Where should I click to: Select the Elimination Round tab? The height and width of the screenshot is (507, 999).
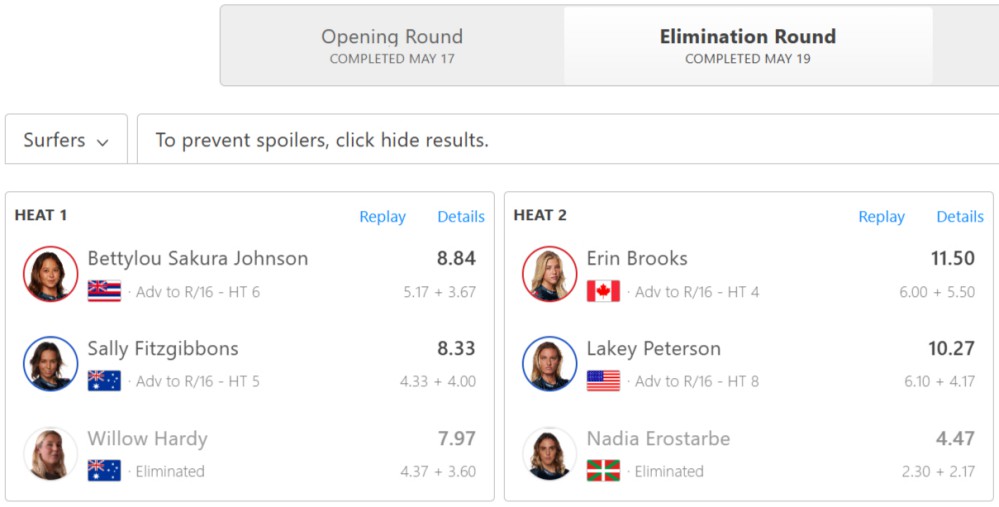[x=748, y=46]
